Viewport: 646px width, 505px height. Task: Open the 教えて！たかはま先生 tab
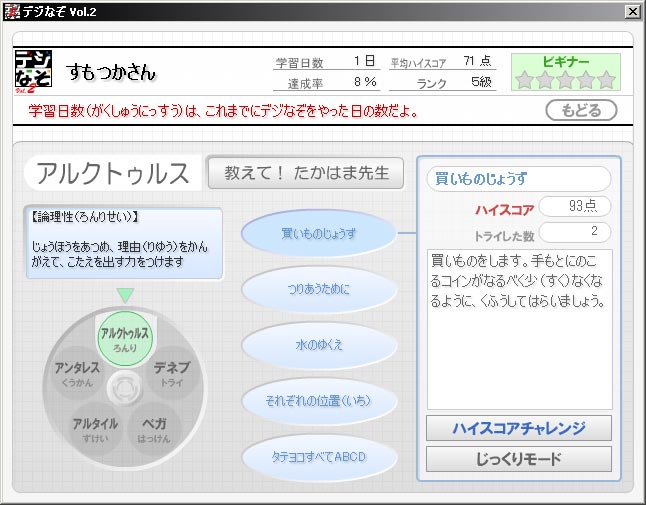(x=305, y=172)
